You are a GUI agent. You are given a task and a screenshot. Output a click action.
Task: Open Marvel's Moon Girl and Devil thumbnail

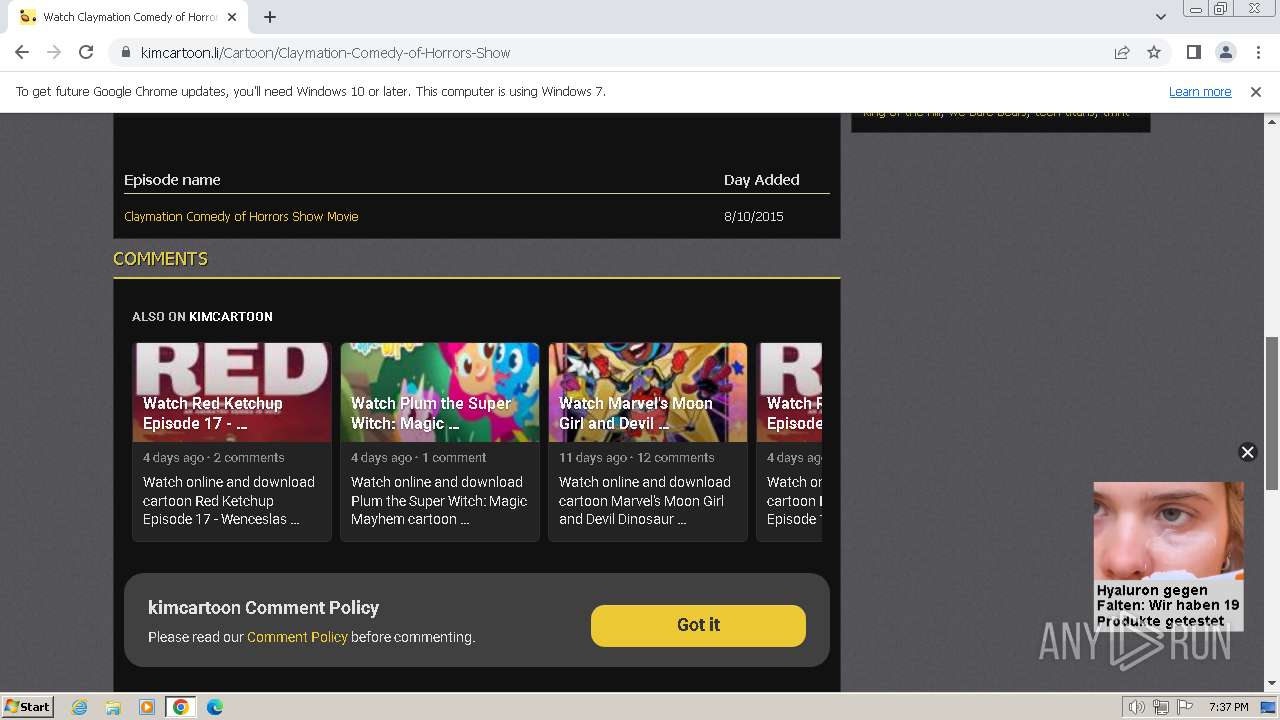[x=648, y=392]
